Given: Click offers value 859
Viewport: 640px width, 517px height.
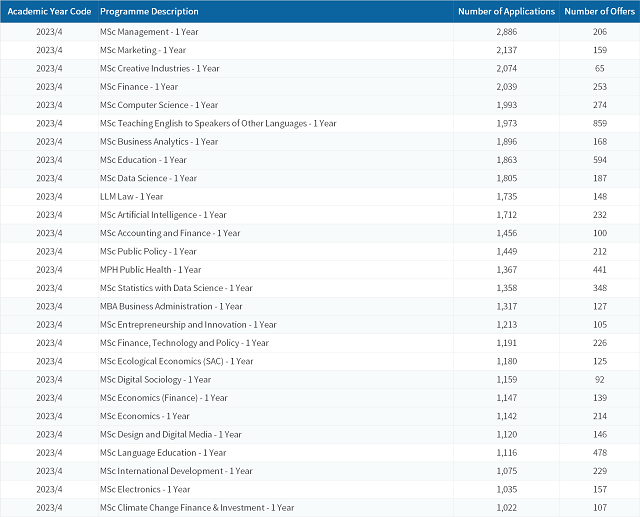Looking at the screenshot, I should 600,124.
